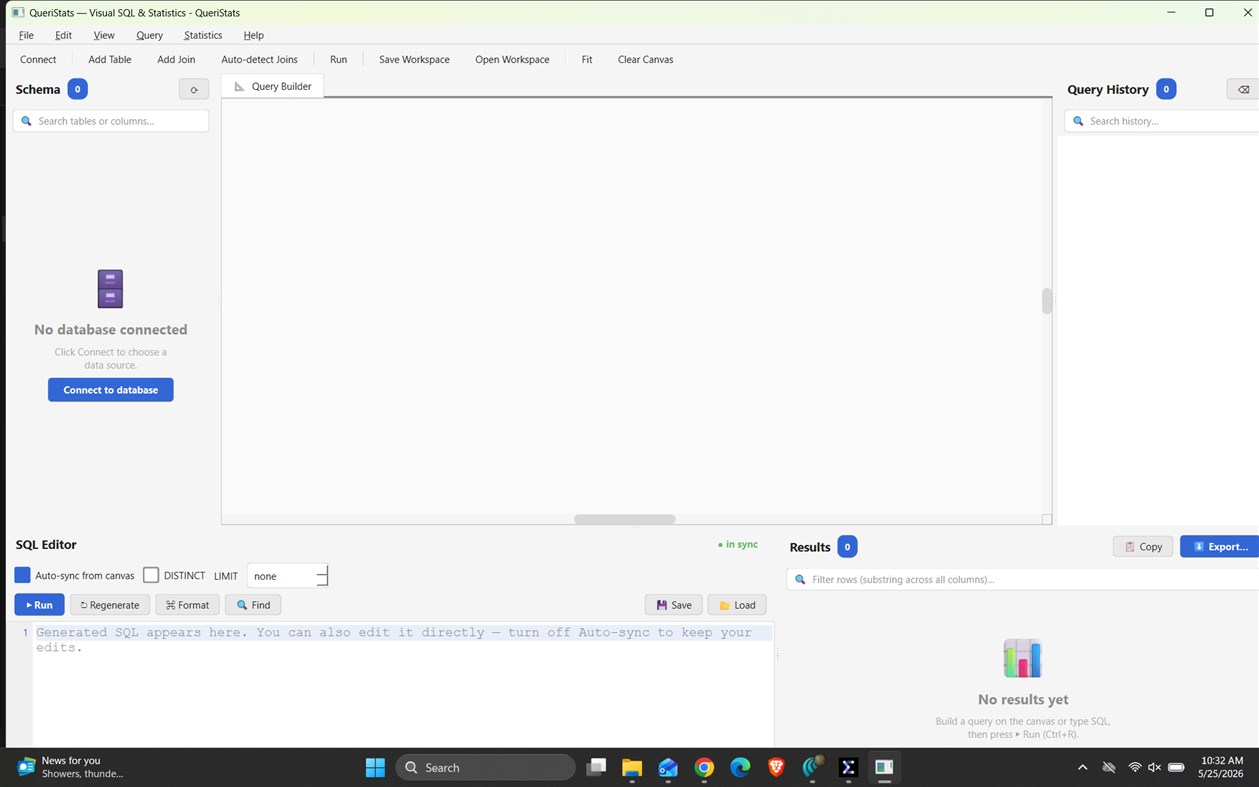Click the Windows taskbar Search box

click(486, 767)
